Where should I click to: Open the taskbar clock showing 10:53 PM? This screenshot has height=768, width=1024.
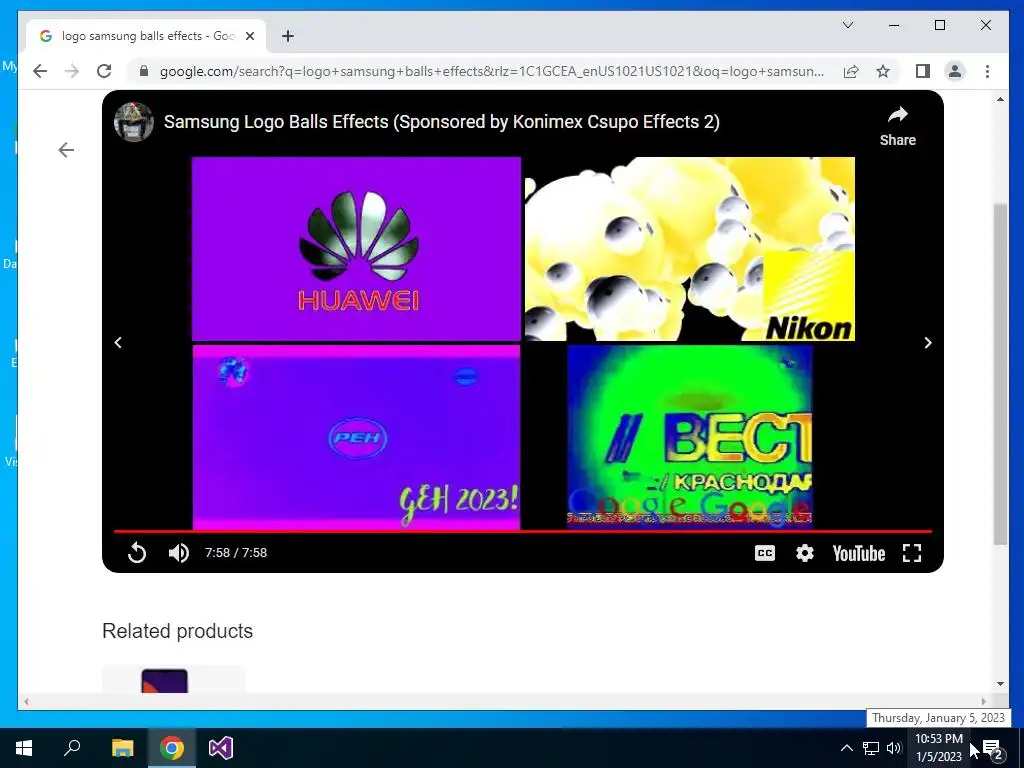pos(938,748)
